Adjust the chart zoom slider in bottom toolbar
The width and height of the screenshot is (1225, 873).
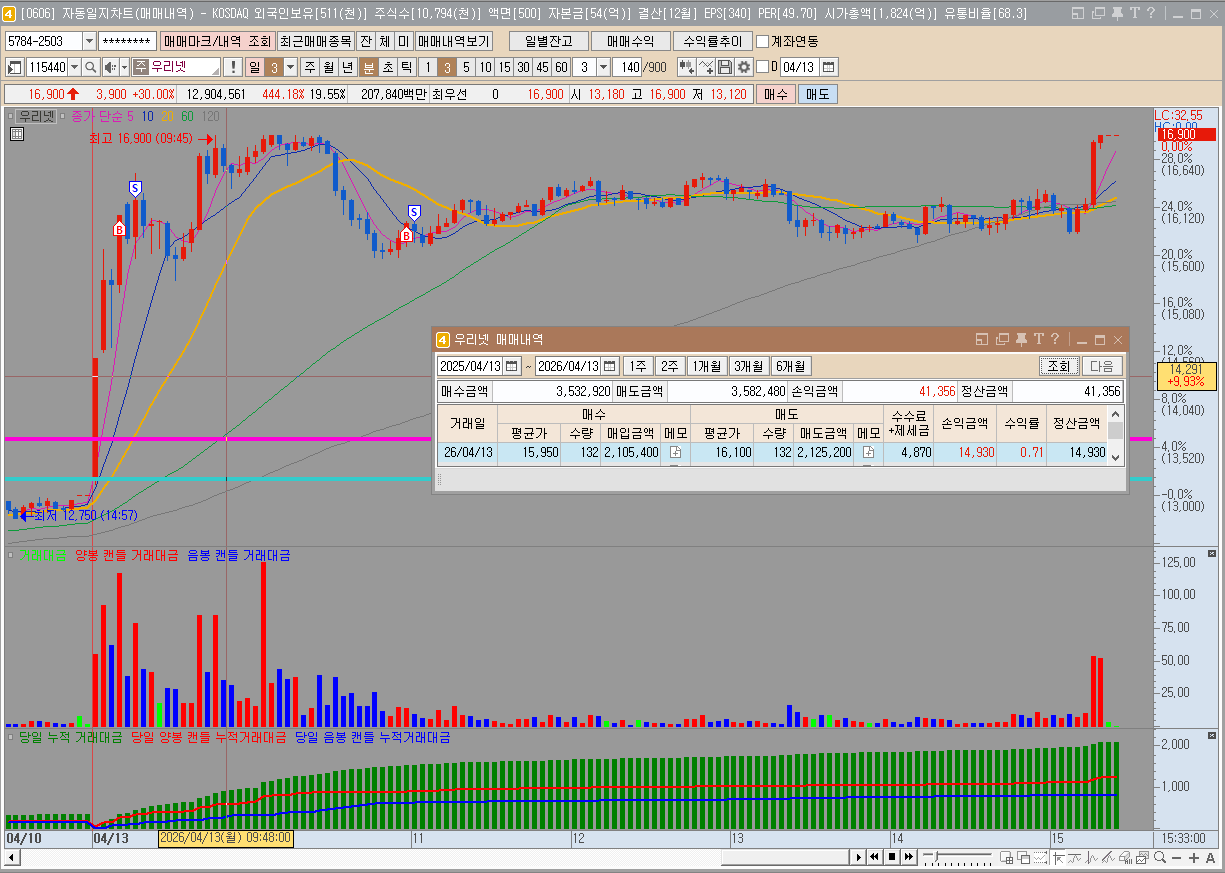(x=935, y=856)
